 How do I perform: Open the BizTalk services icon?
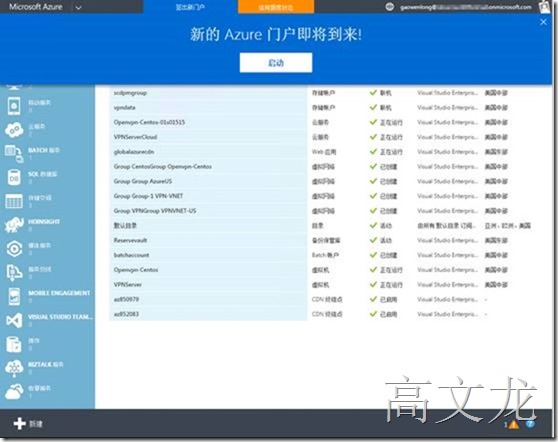[14, 368]
